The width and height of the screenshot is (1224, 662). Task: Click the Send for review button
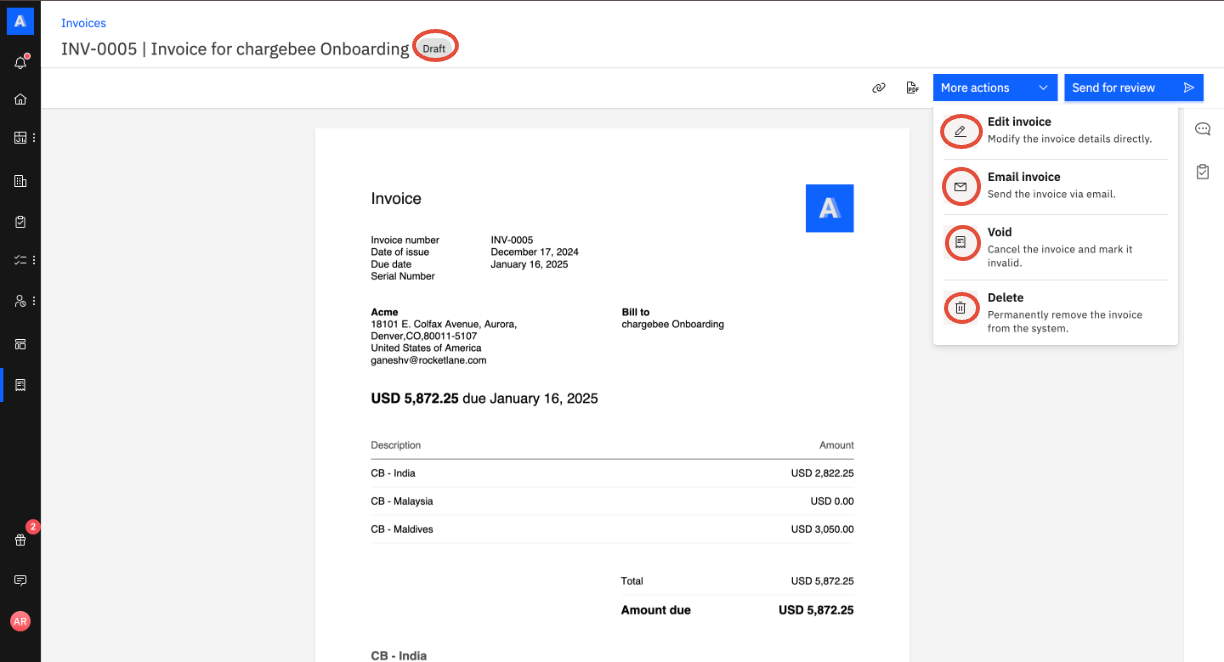click(x=1134, y=88)
